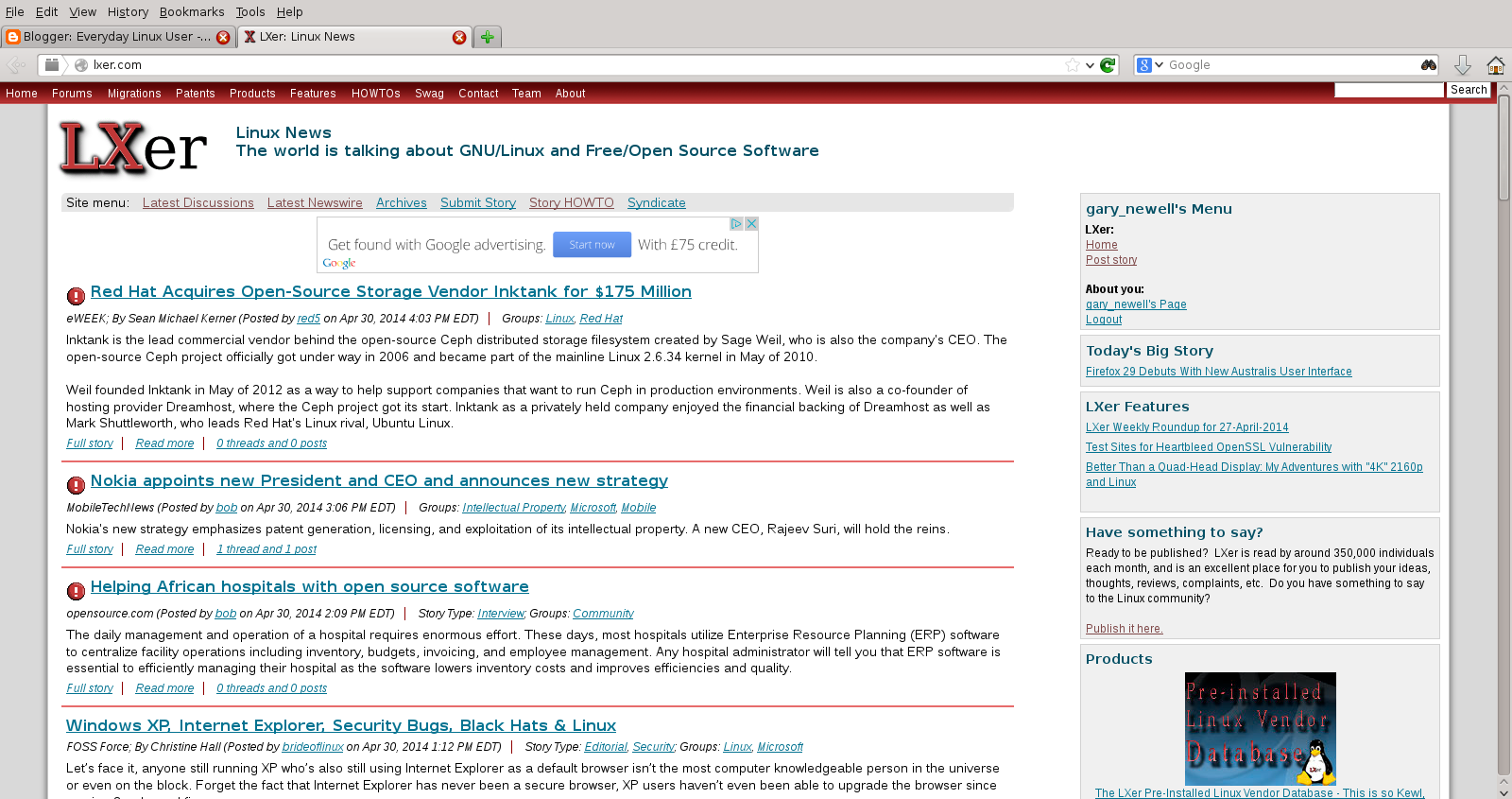Open Patents in the red navigation bar
Image resolution: width=1512 pixels, height=799 pixels.
(x=195, y=94)
